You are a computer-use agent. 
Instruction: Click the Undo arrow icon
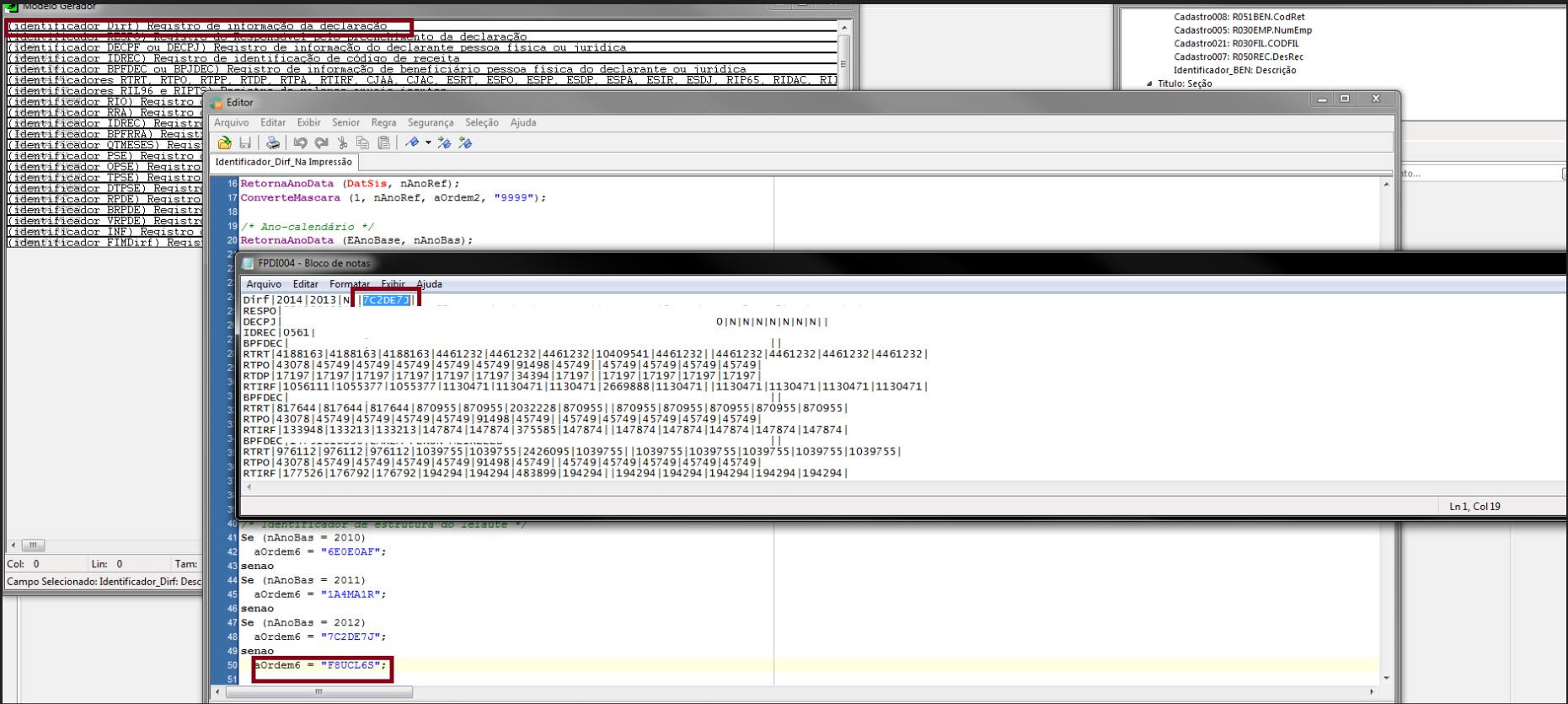pyautogui.click(x=300, y=143)
